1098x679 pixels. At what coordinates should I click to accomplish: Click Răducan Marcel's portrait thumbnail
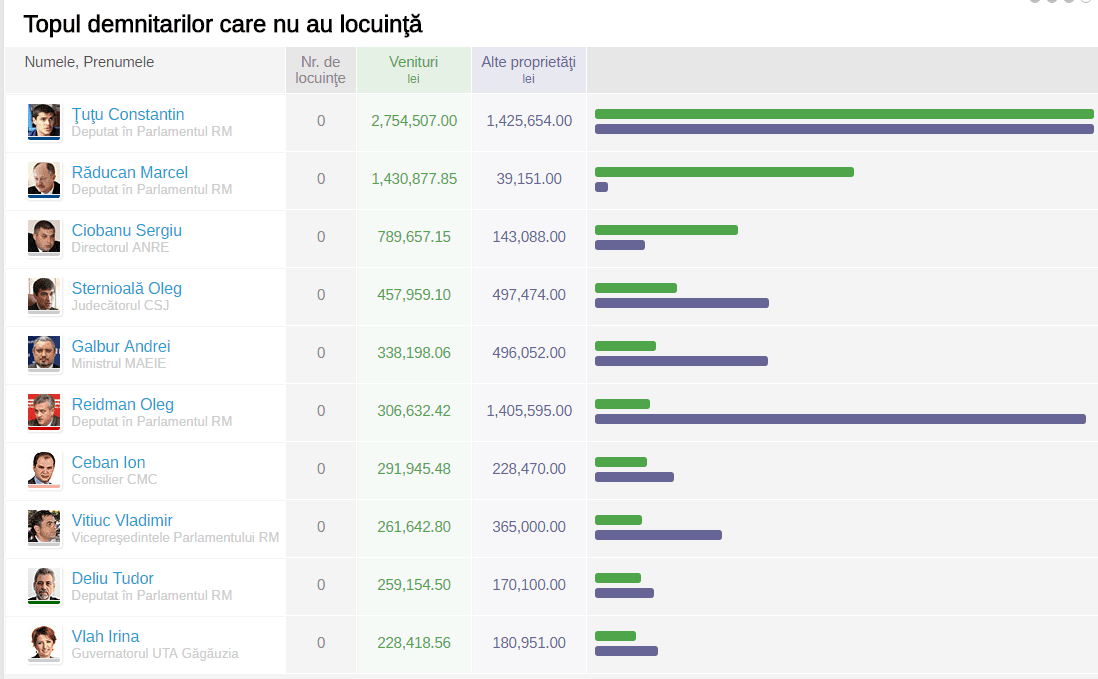(44, 179)
